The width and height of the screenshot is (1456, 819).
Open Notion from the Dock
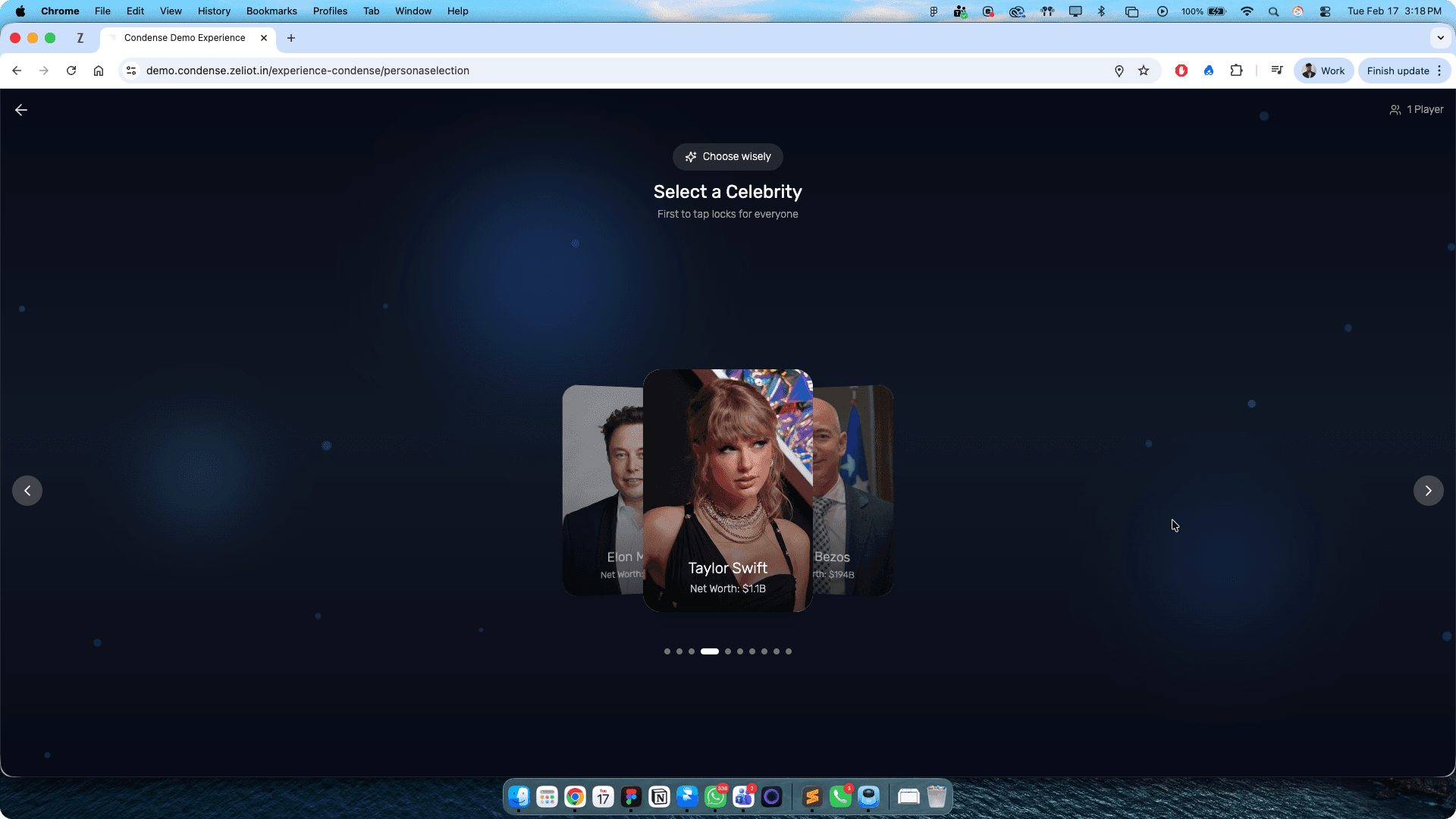[659, 797]
